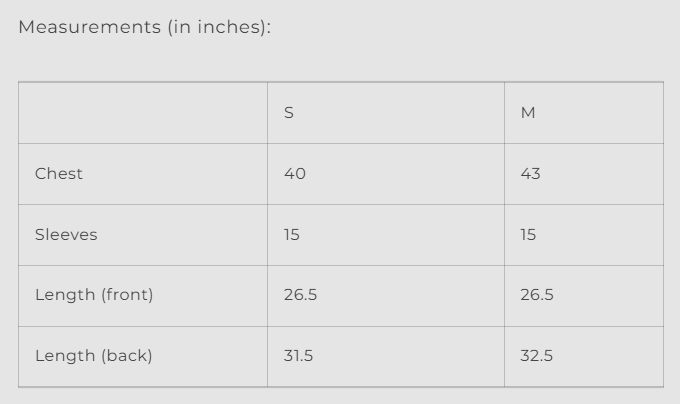
Task: Click the empty top-left table cell
Action: [x=143, y=113]
